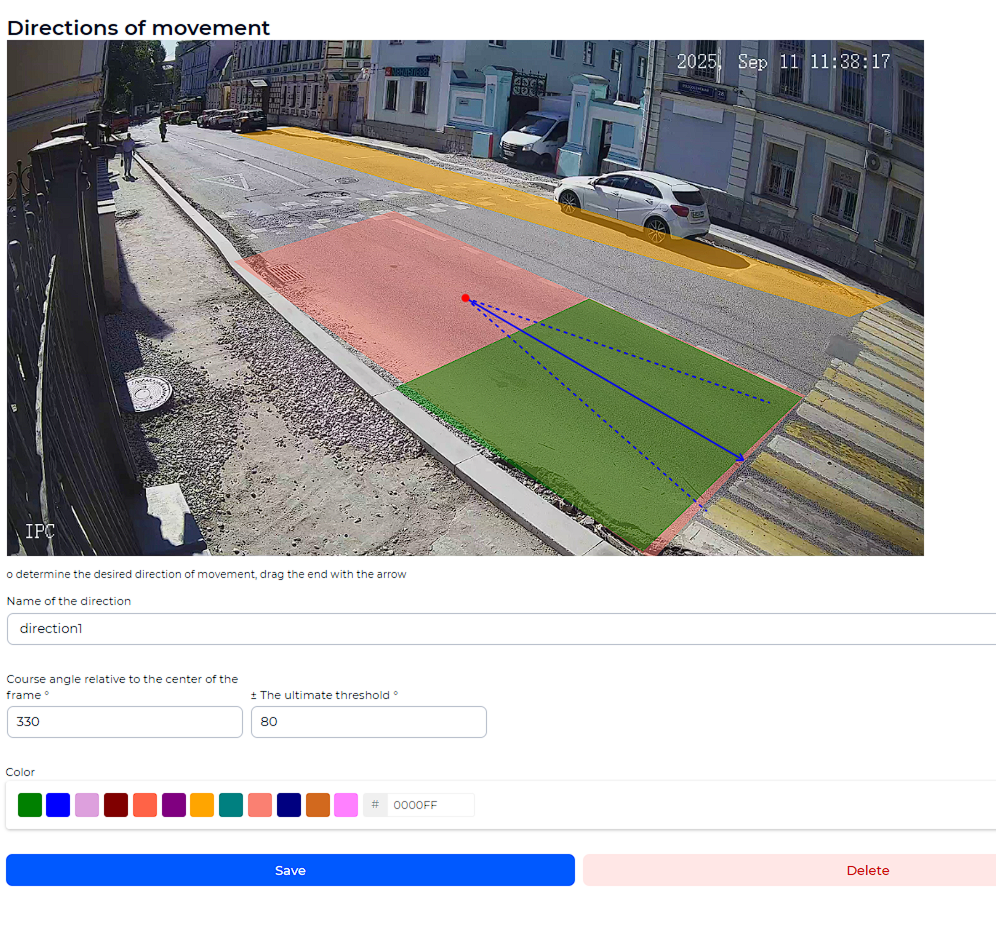This screenshot has height=934, width=996.
Task: Select the blue color swatch
Action: 58,804
